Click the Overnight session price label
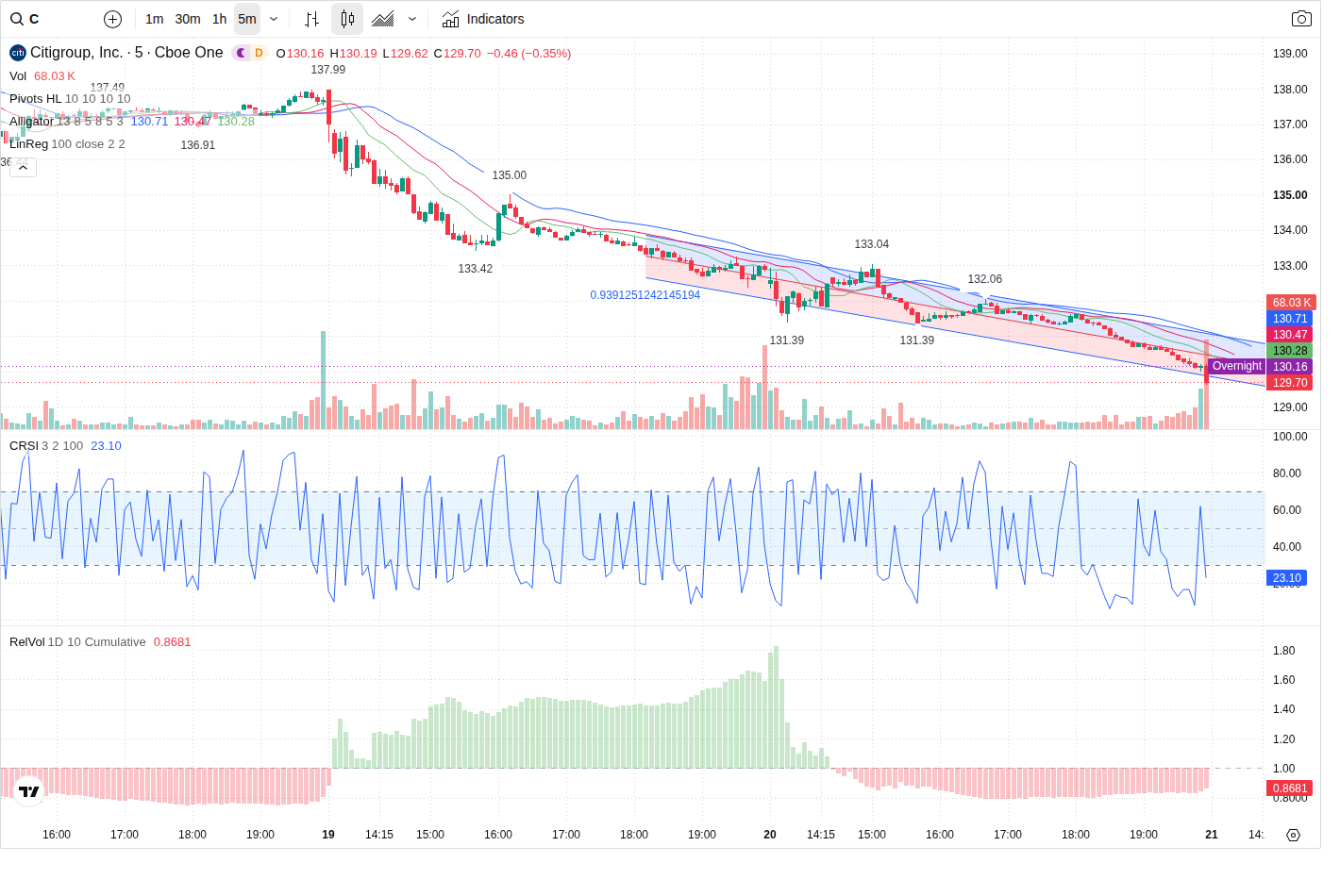The image size is (1340, 896). [1236, 366]
